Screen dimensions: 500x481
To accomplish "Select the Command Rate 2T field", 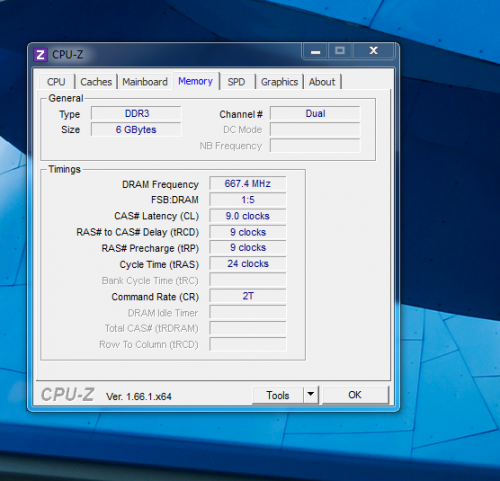I will [x=248, y=296].
